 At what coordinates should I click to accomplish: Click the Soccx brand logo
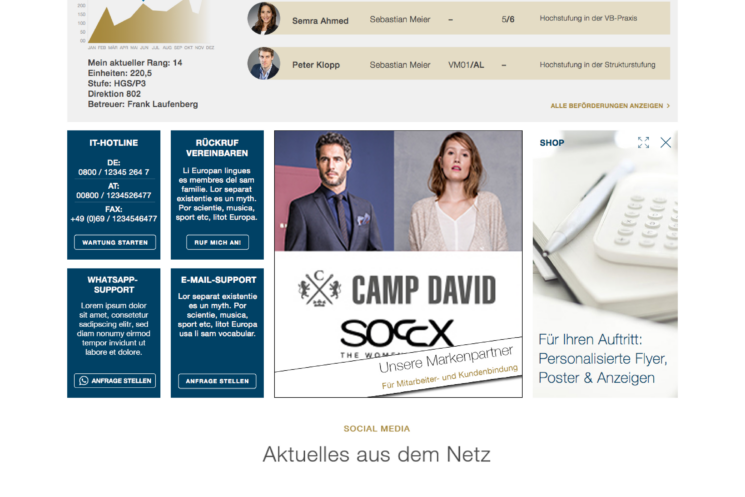(397, 333)
